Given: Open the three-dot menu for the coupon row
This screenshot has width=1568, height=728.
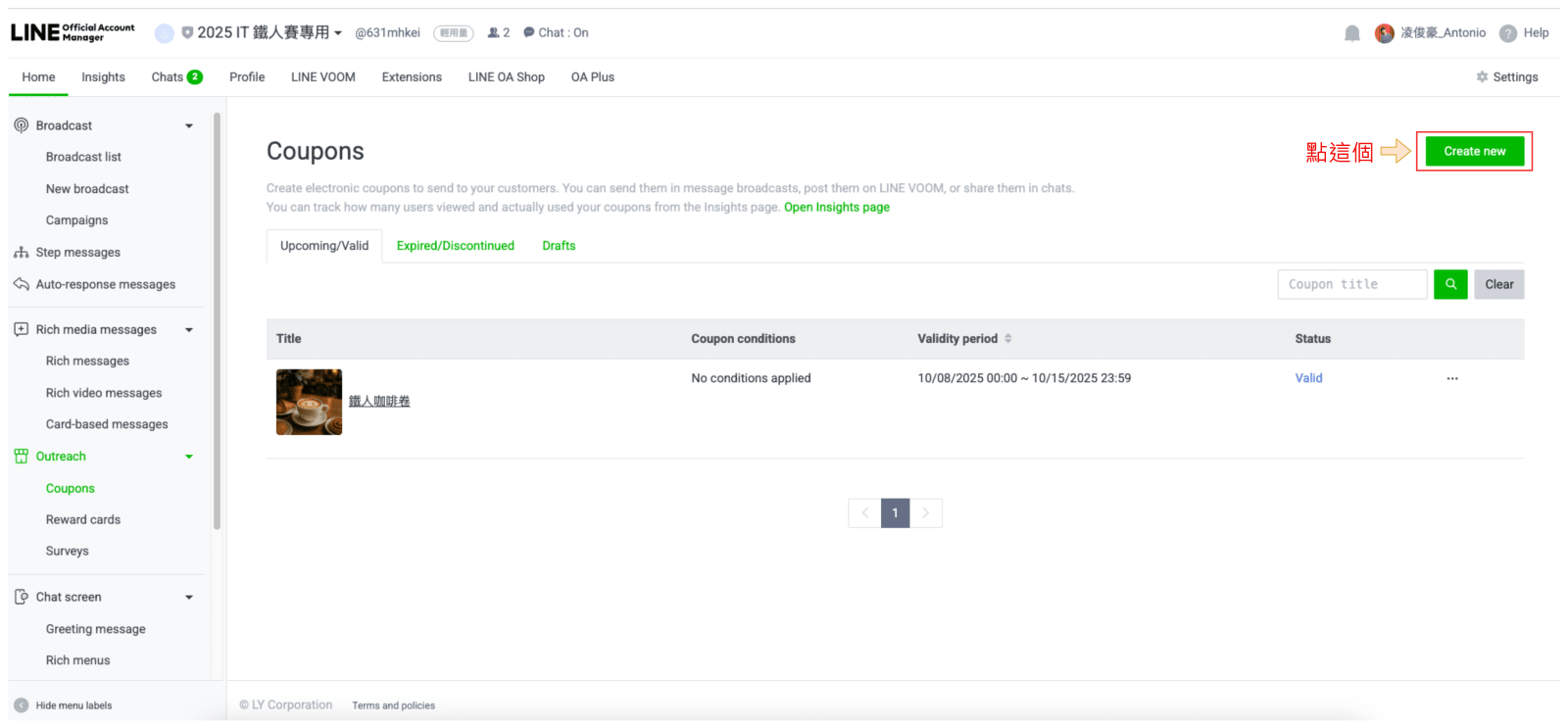Looking at the screenshot, I should point(1452,378).
